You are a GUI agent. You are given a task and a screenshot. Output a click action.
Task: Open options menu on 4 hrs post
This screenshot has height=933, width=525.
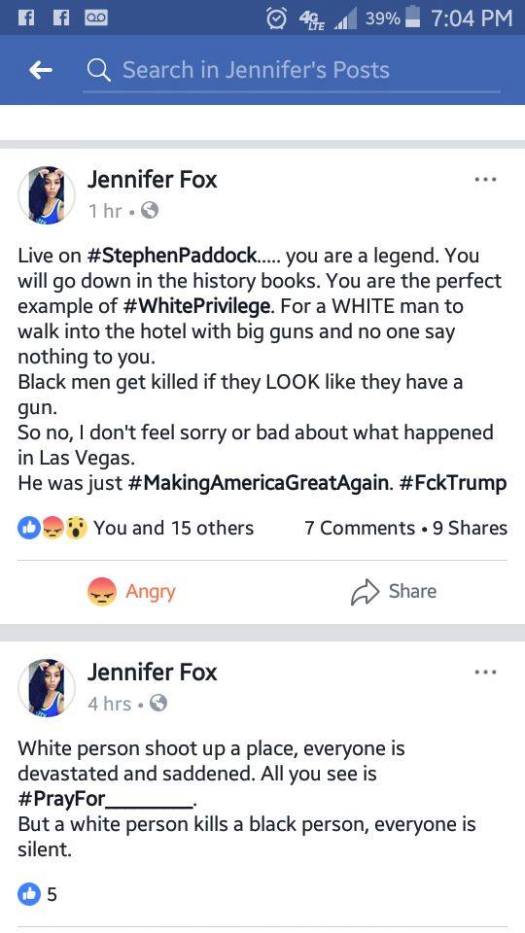[486, 672]
